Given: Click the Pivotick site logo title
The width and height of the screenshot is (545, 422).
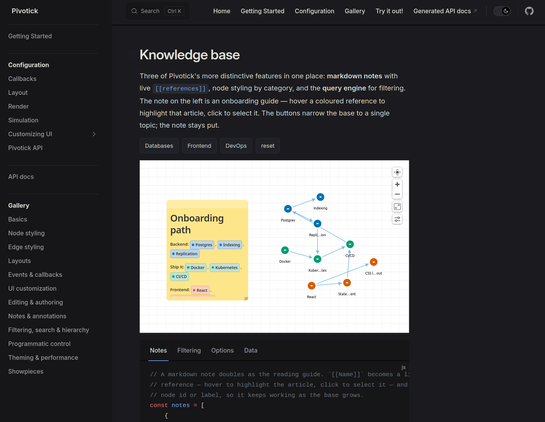Looking at the screenshot, I should (25, 11).
